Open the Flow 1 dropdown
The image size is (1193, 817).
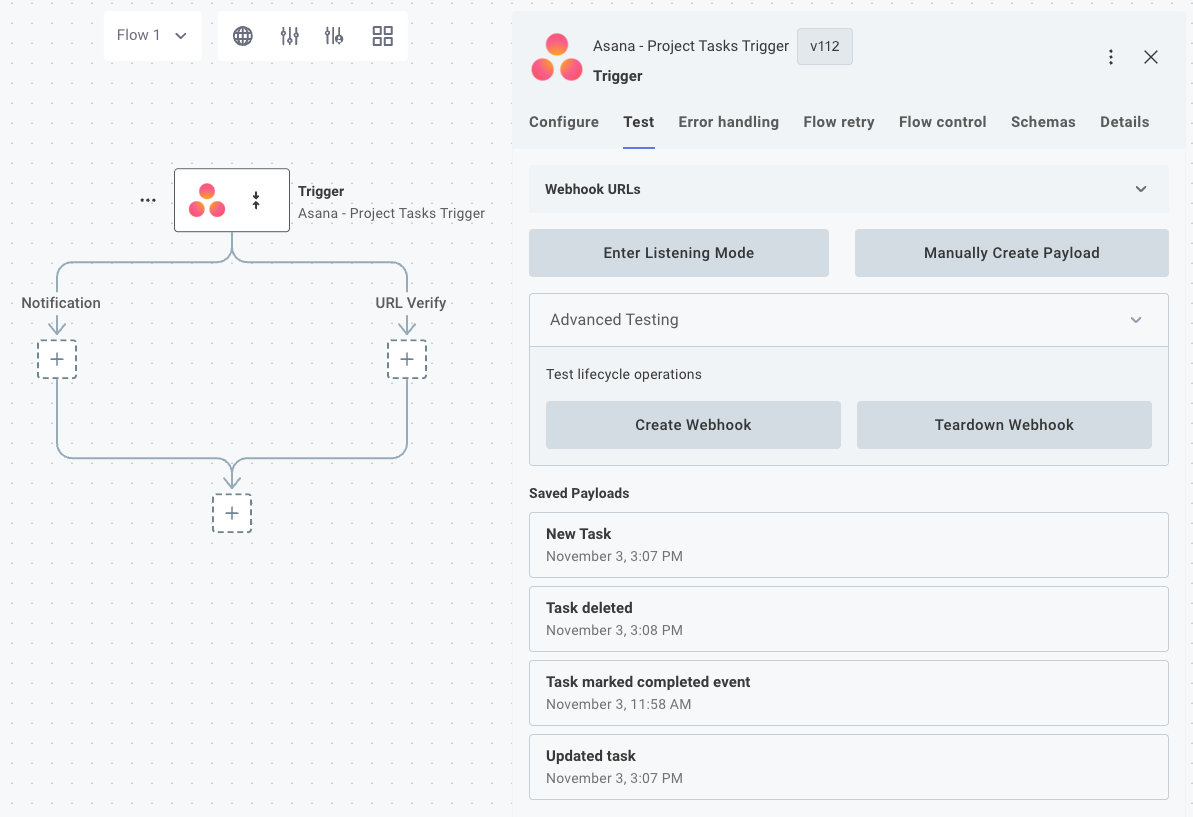point(152,35)
